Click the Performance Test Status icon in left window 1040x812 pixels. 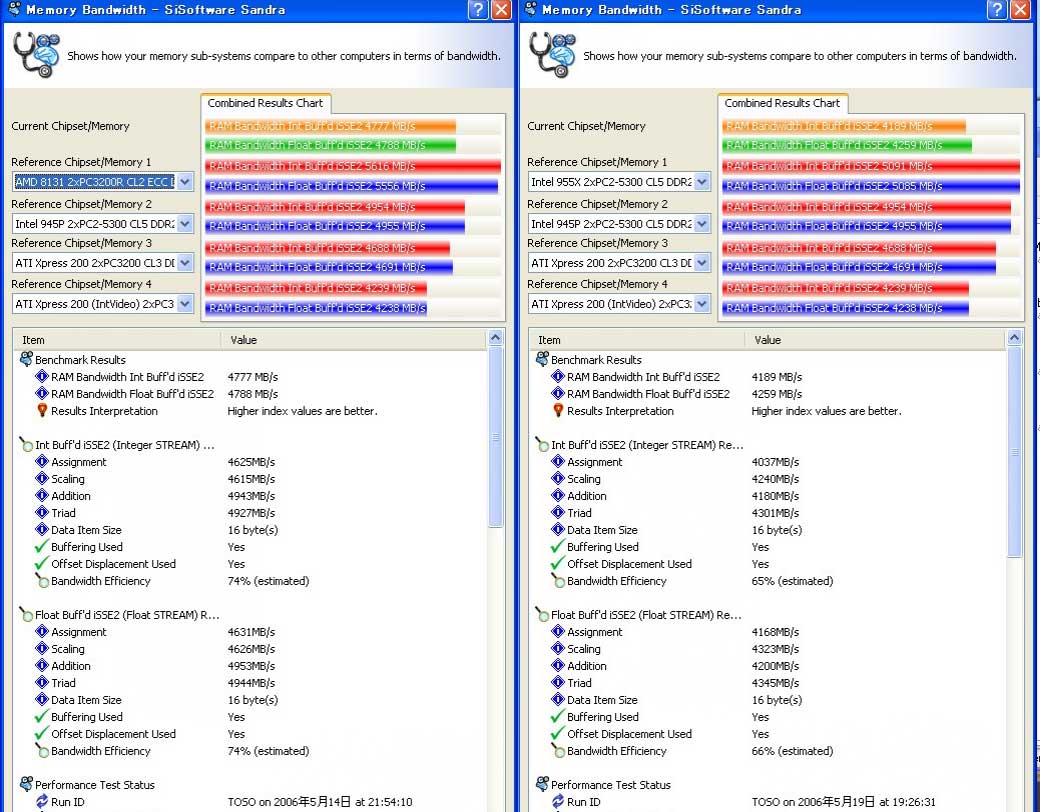tap(26, 784)
